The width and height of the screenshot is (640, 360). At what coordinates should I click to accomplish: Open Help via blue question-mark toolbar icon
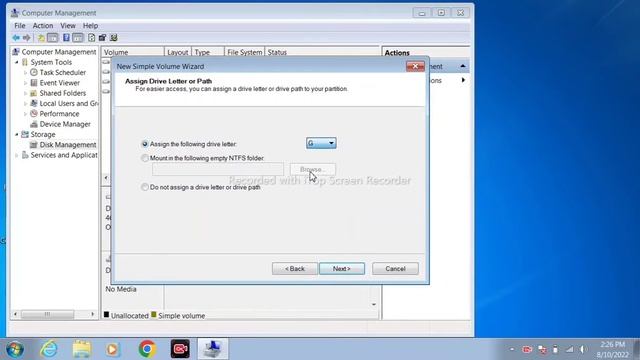click(x=66, y=38)
